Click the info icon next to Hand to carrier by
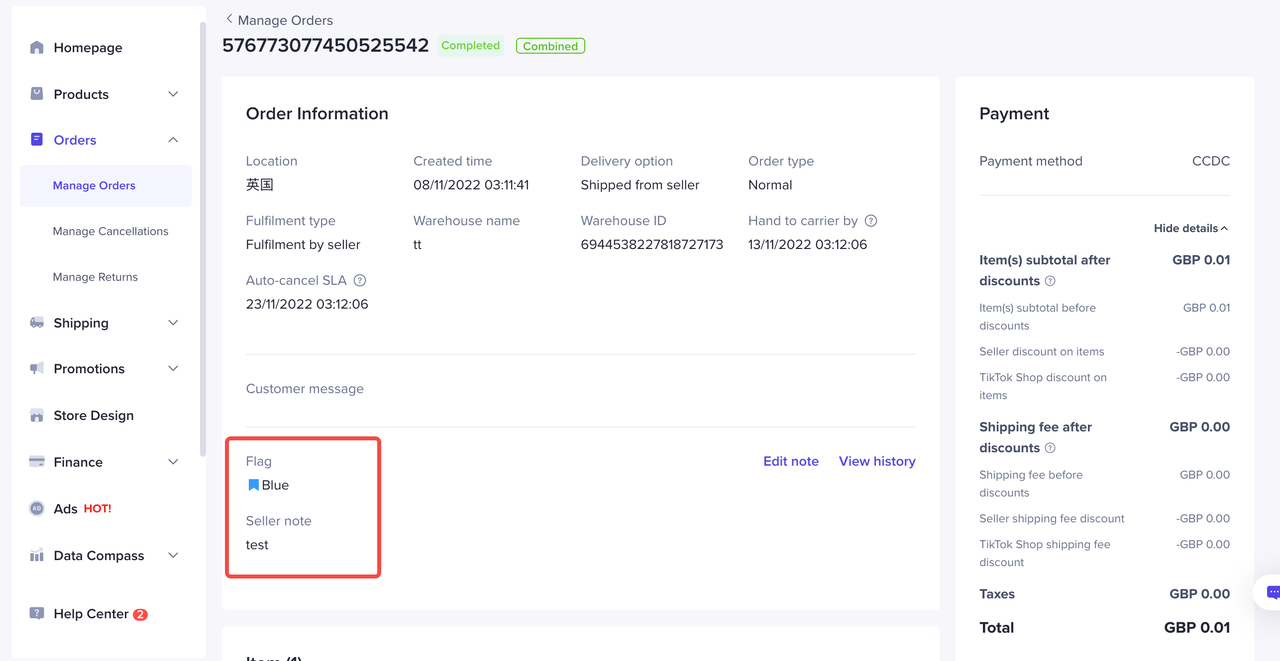The width and height of the screenshot is (1280, 661). click(x=871, y=221)
